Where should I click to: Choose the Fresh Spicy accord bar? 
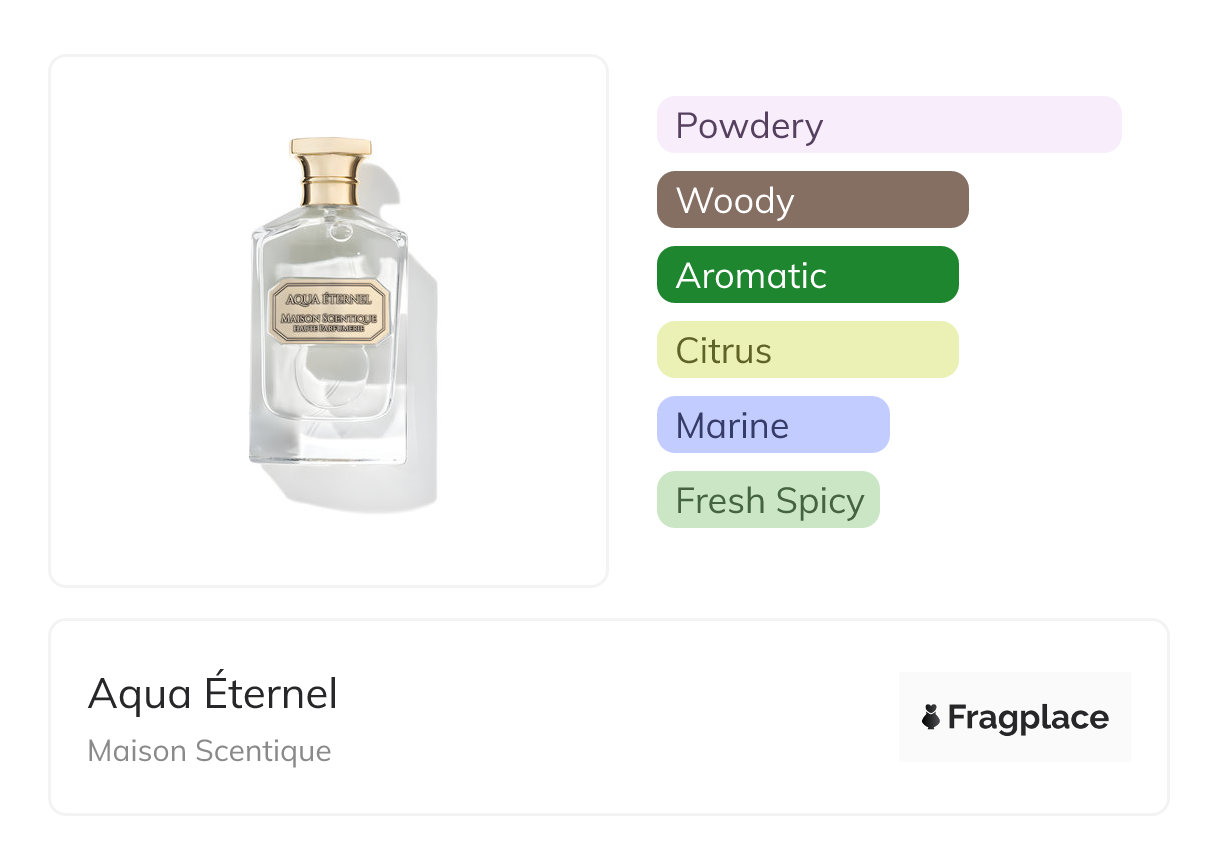click(767, 500)
